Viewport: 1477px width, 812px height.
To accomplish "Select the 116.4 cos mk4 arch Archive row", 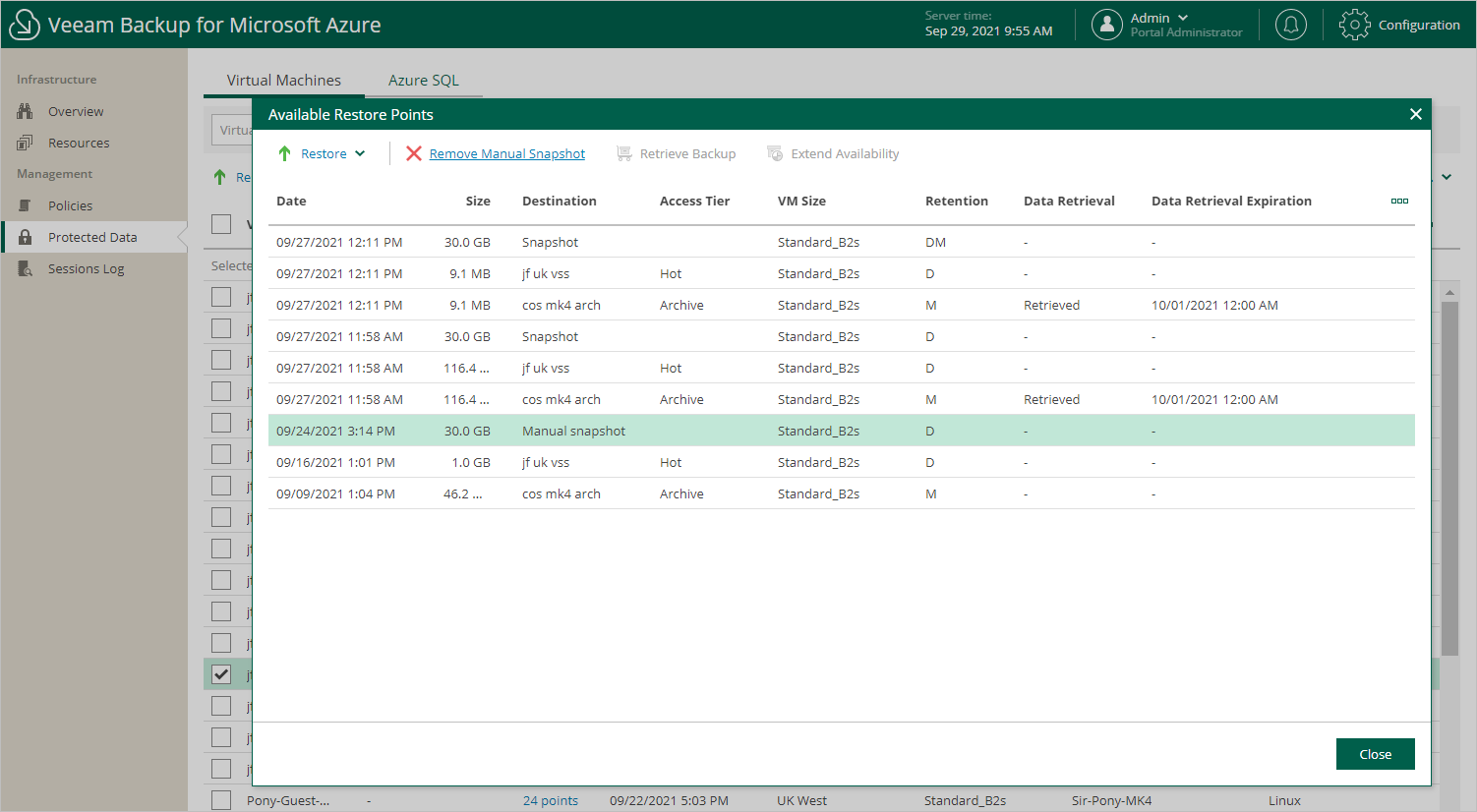I will click(842, 399).
